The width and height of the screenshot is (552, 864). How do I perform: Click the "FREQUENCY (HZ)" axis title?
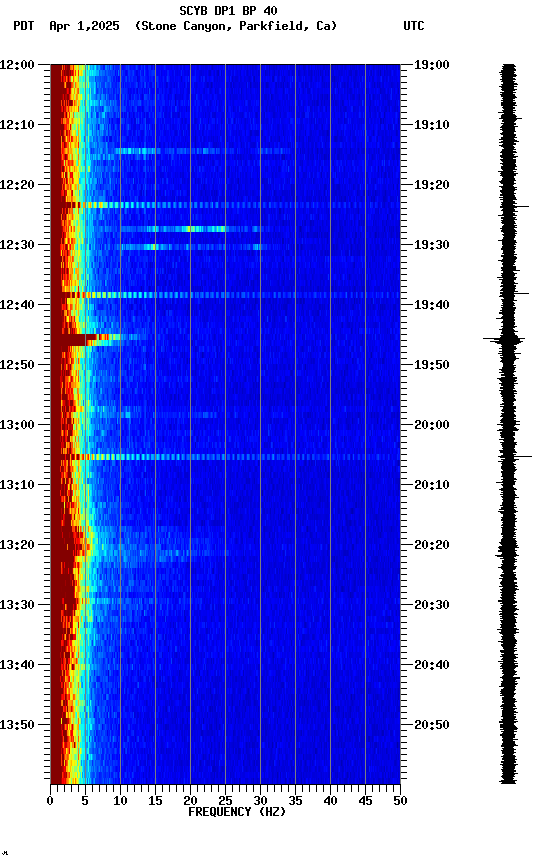tap(237, 812)
